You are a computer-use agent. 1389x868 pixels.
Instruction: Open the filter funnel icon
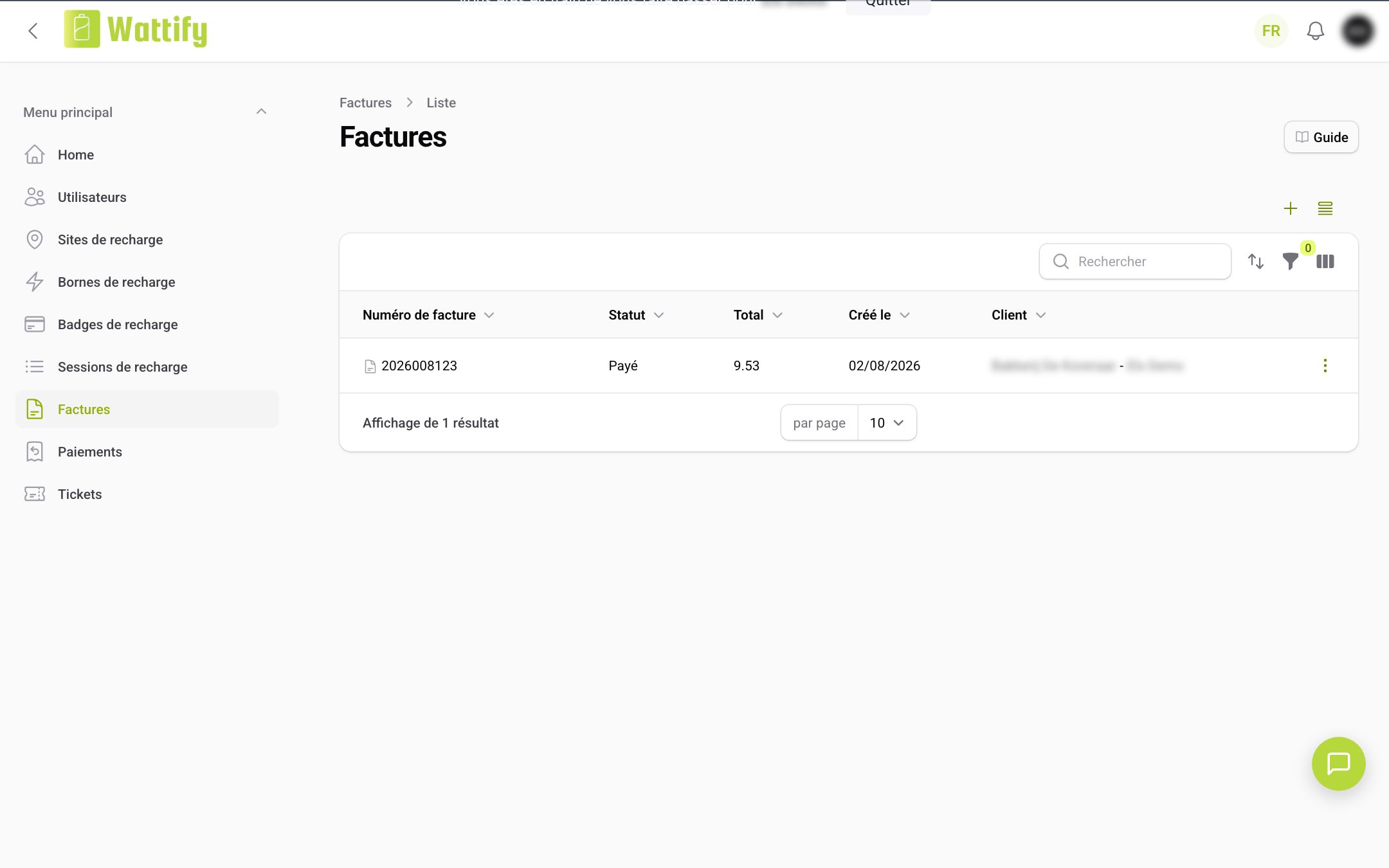pyautogui.click(x=1290, y=261)
